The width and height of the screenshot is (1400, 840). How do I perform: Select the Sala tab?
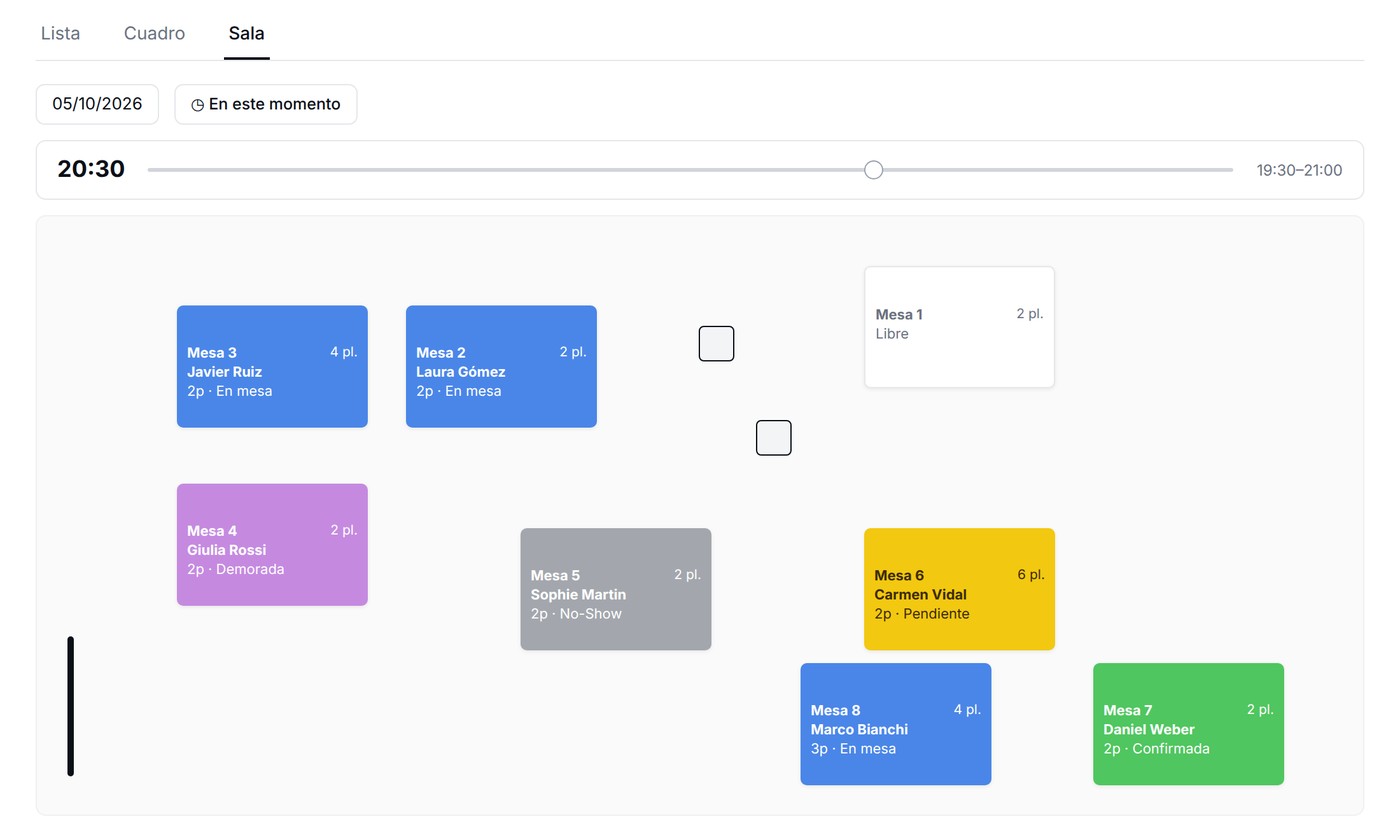(246, 33)
